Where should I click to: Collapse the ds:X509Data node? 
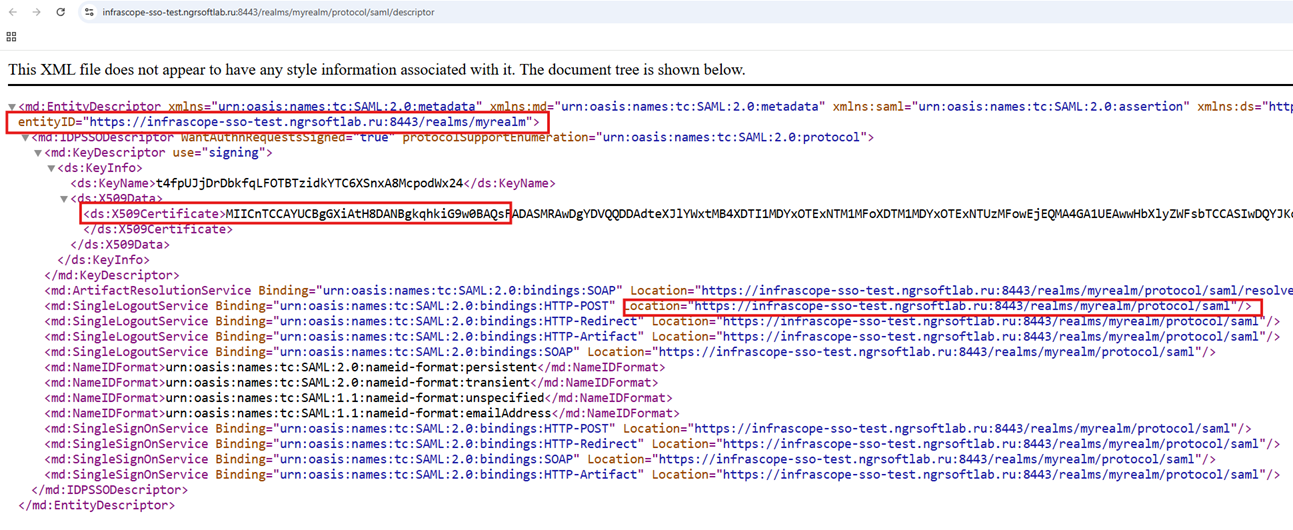66,199
